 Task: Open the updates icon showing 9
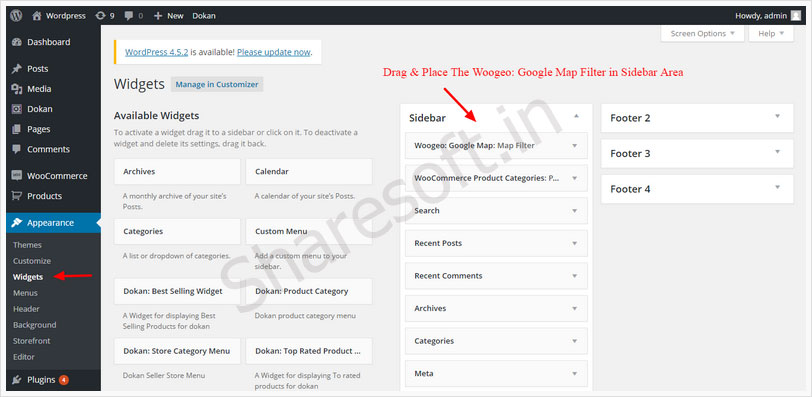pyautogui.click(x=105, y=16)
